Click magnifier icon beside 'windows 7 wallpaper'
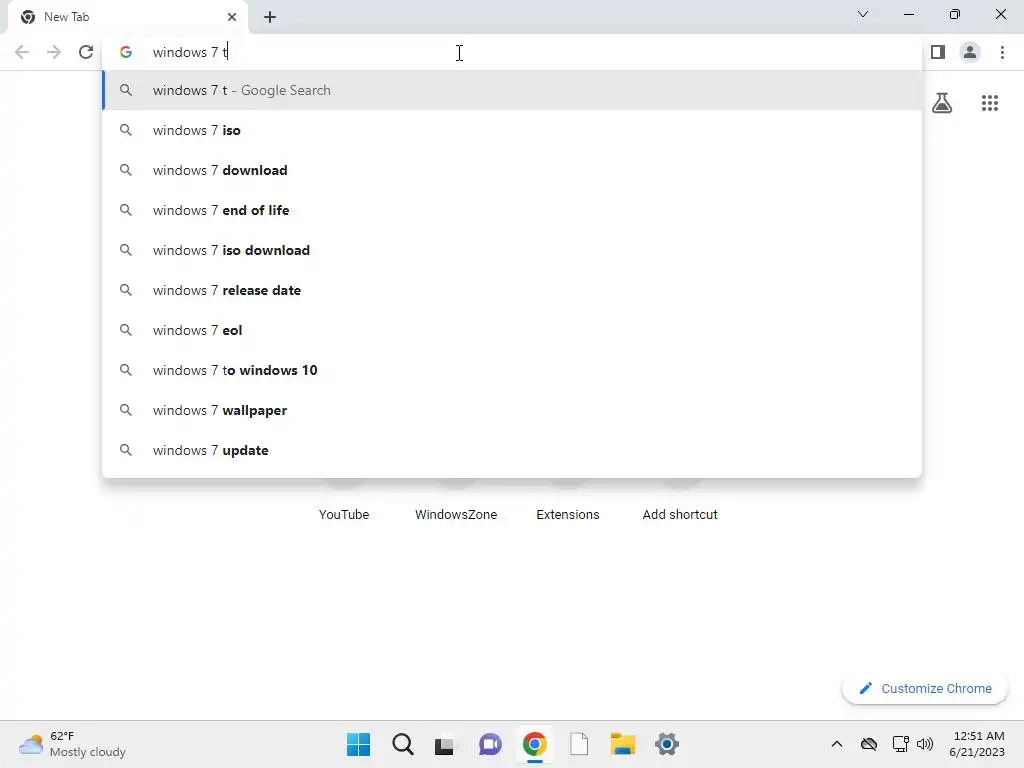The width and height of the screenshot is (1024, 768). click(126, 410)
